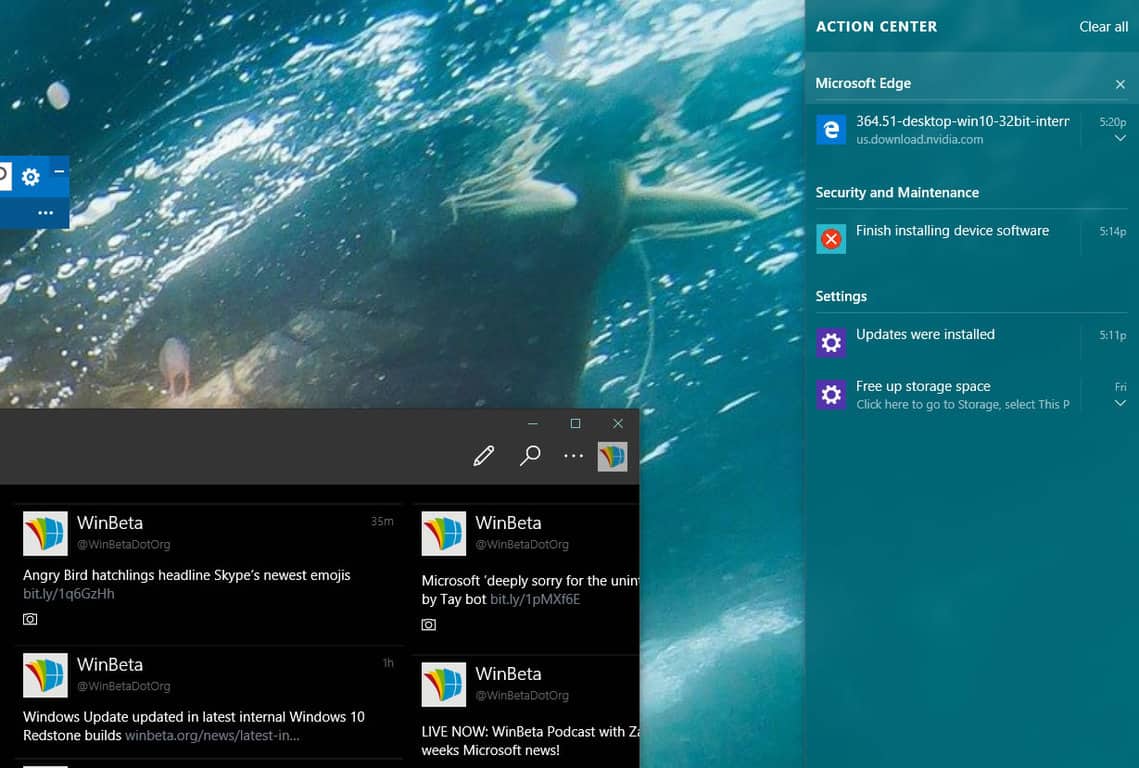Screen dimensions: 1139x768
Task: Click WinBeta avatar on Angry Bird tweet
Action: (45, 533)
